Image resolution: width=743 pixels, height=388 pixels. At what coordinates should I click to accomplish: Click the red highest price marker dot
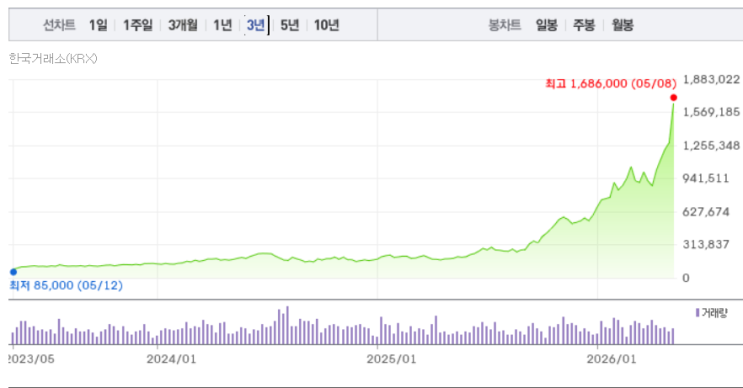(x=673, y=98)
